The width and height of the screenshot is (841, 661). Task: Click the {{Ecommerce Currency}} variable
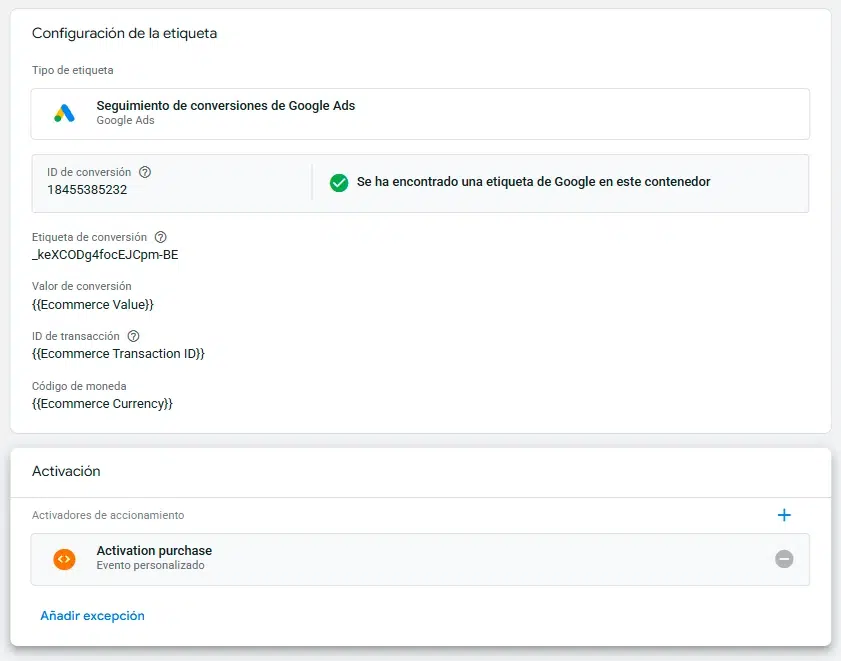[102, 403]
